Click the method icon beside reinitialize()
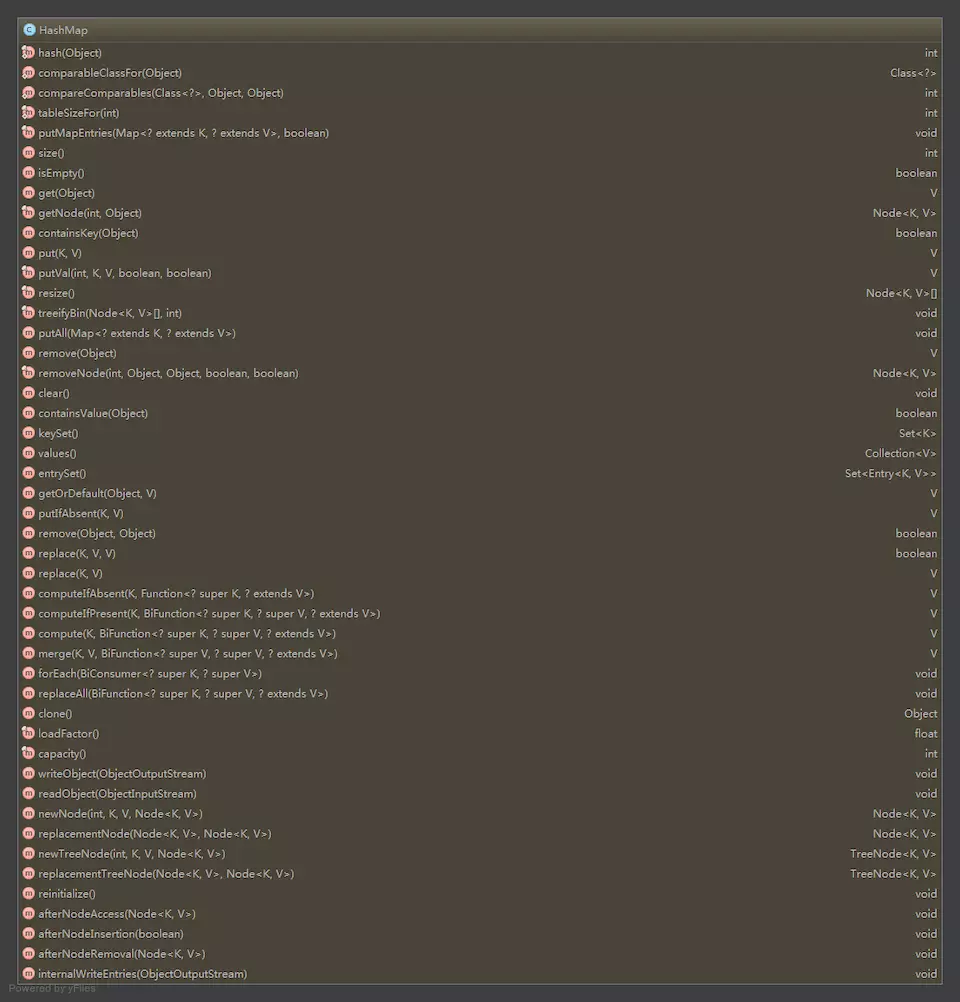This screenshot has height=1002, width=960. 28,893
